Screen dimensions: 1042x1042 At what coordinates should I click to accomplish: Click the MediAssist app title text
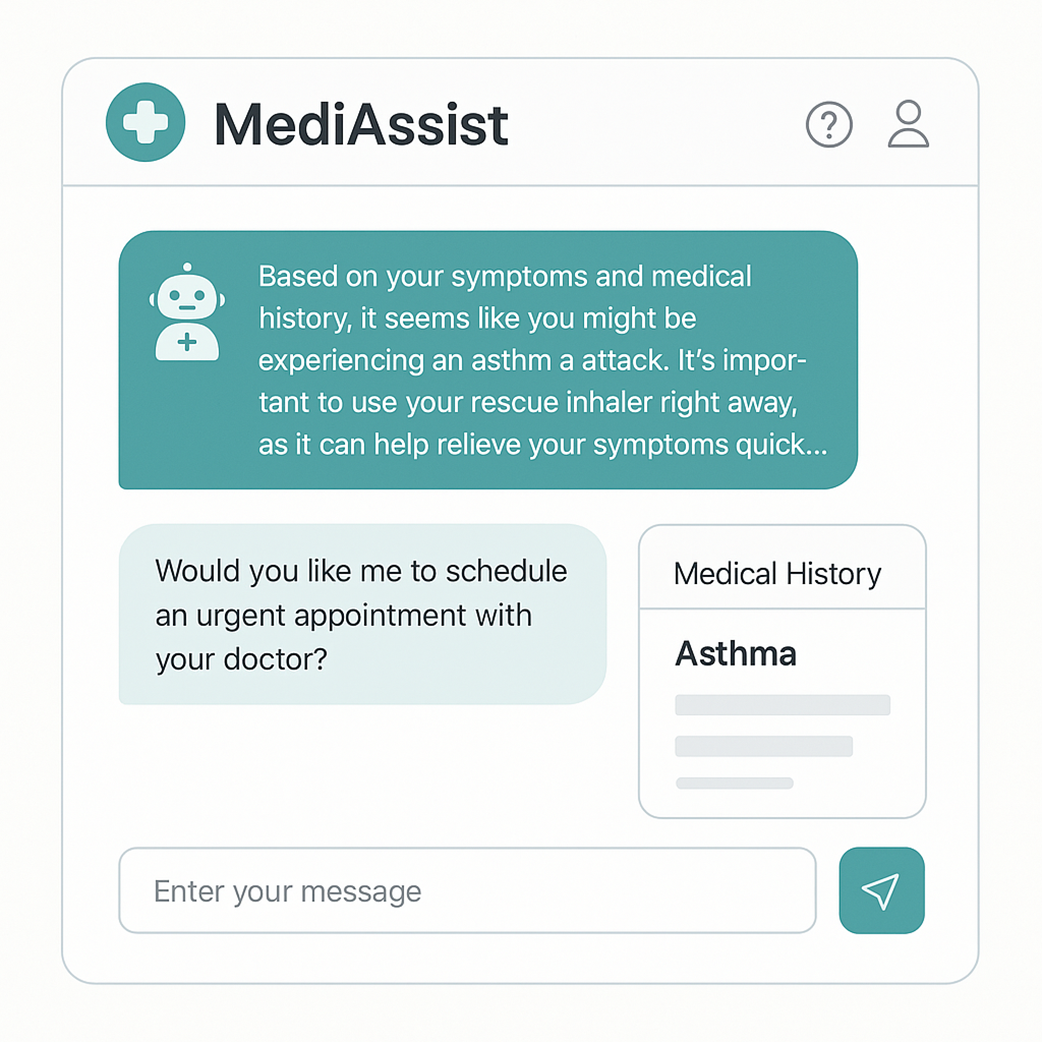(361, 125)
